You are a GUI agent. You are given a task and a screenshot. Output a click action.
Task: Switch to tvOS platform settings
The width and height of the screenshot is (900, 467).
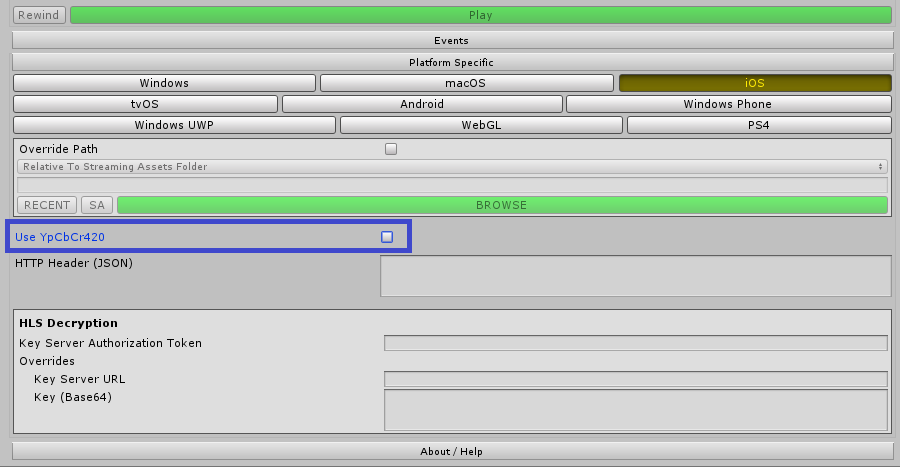(145, 104)
